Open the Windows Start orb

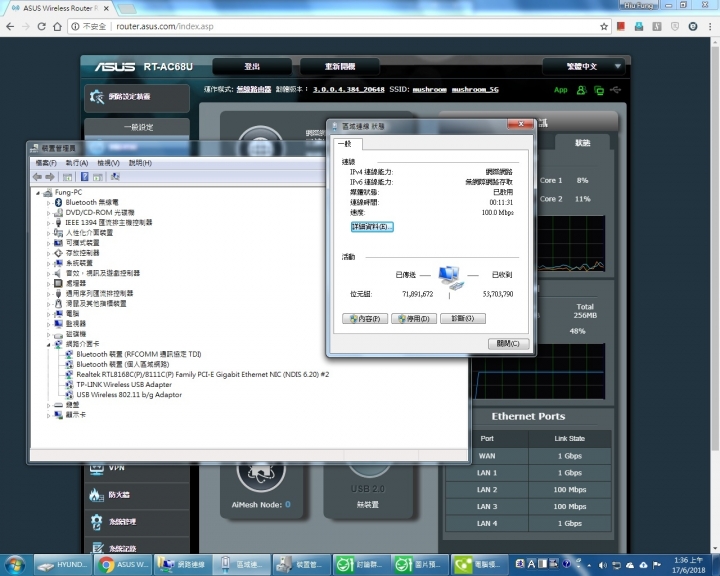15,565
